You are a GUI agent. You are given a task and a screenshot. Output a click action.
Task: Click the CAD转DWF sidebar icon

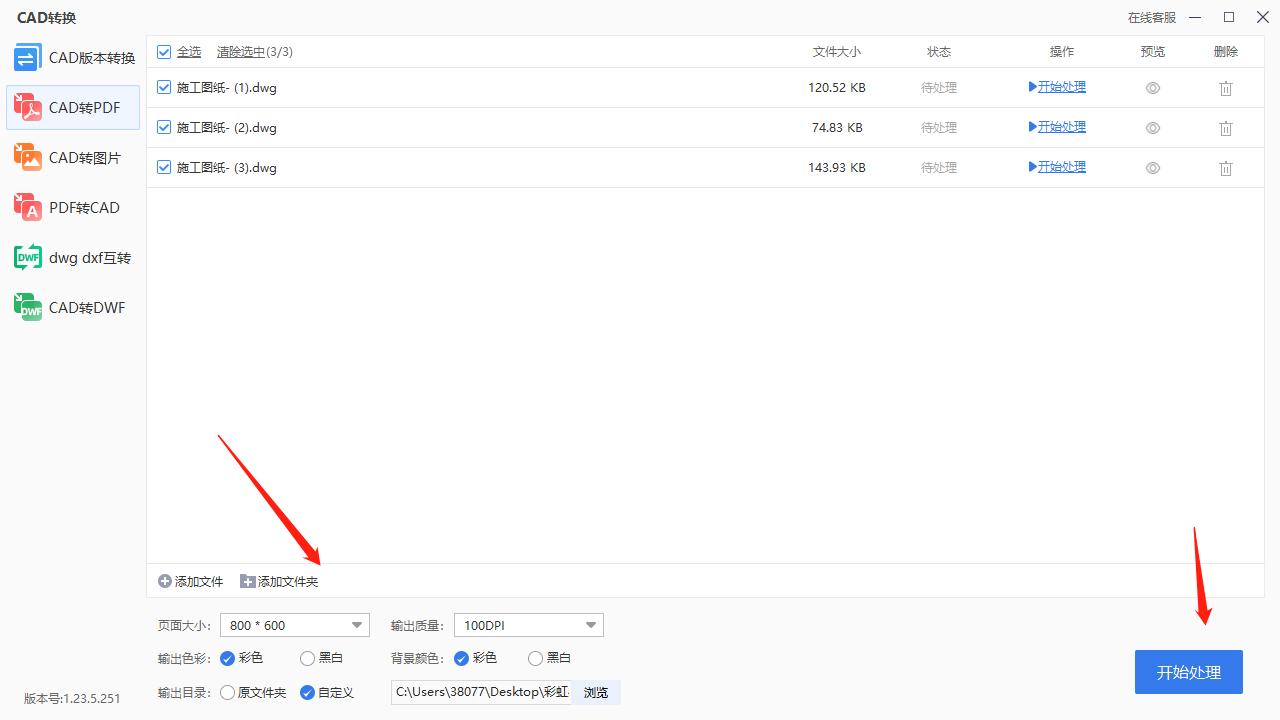click(28, 308)
